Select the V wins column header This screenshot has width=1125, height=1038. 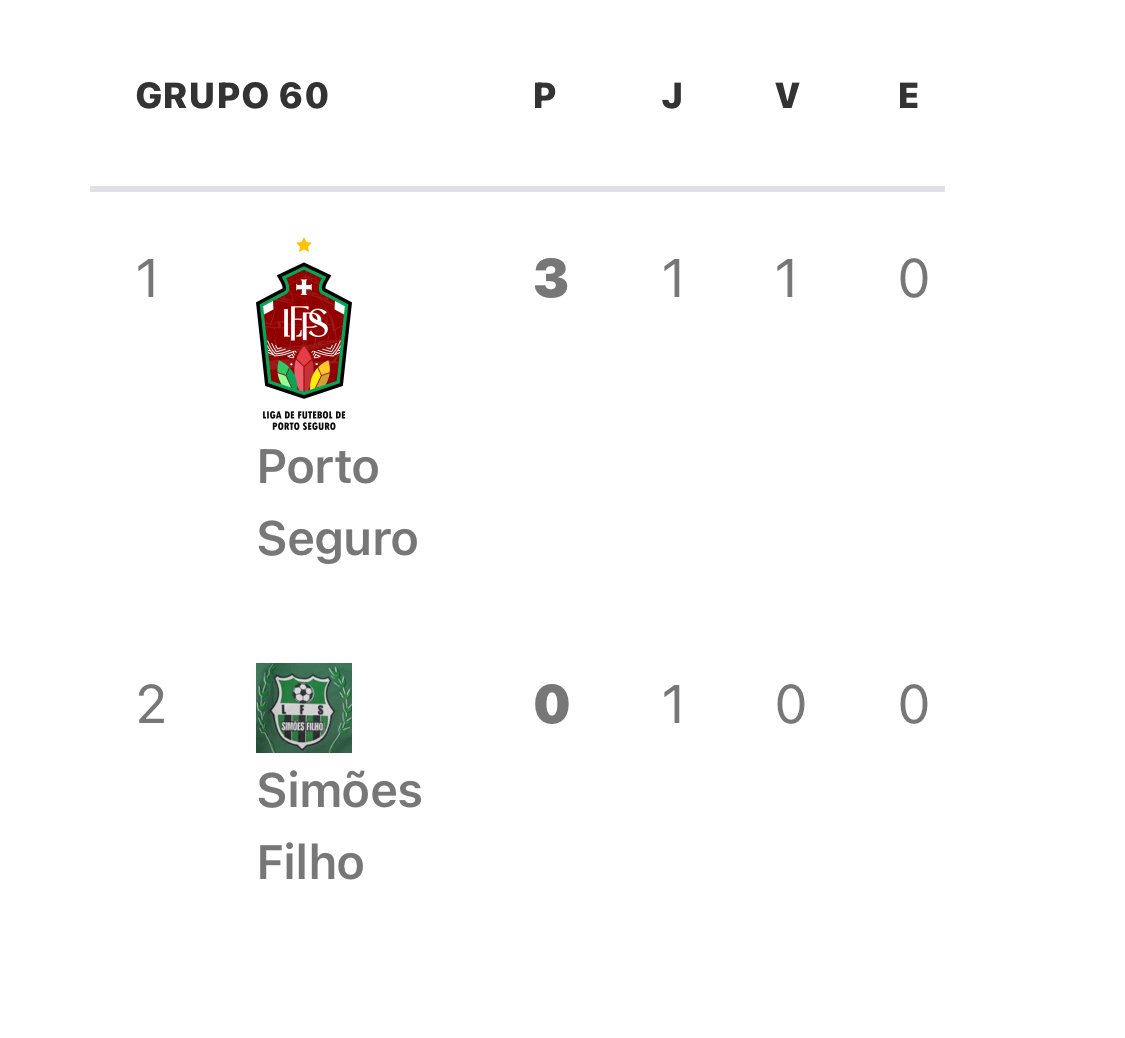pos(787,95)
